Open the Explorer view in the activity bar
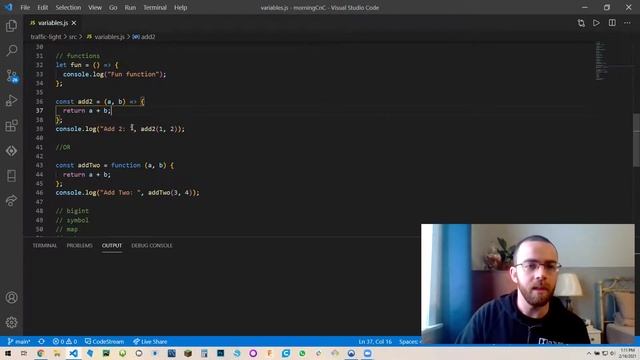Image resolution: width=640 pixels, height=360 pixels. [x=11, y=26]
